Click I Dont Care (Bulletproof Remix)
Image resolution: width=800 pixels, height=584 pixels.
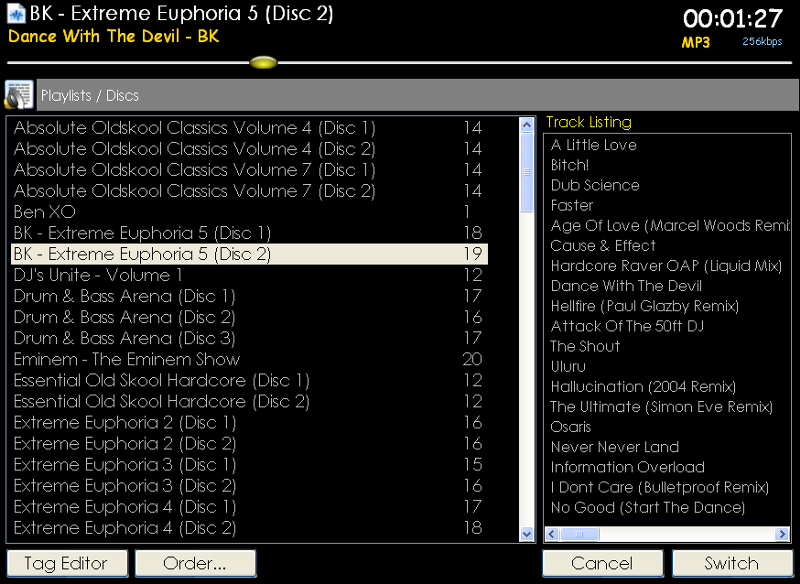coord(660,487)
